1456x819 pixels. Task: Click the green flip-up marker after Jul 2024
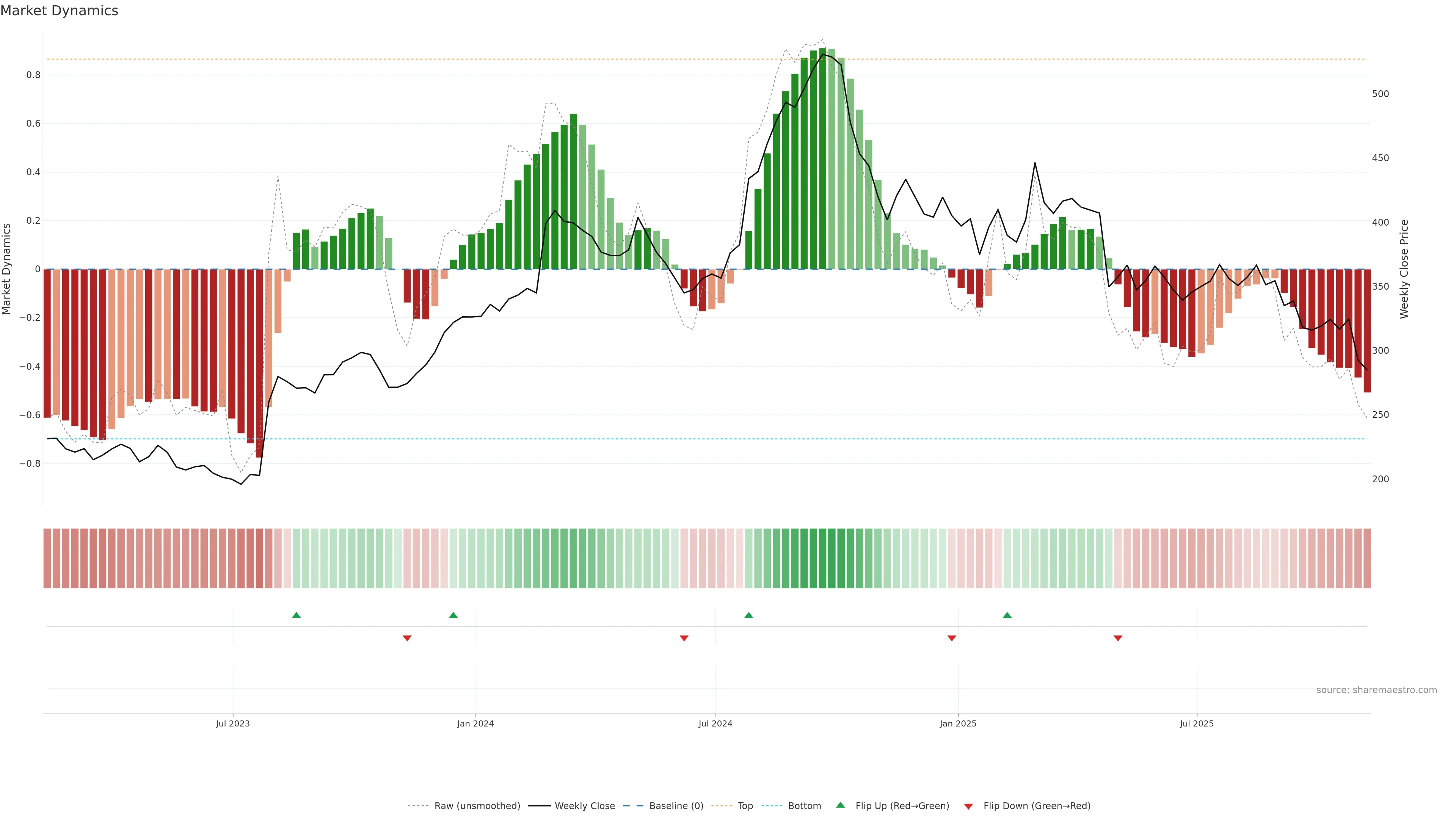point(748,615)
